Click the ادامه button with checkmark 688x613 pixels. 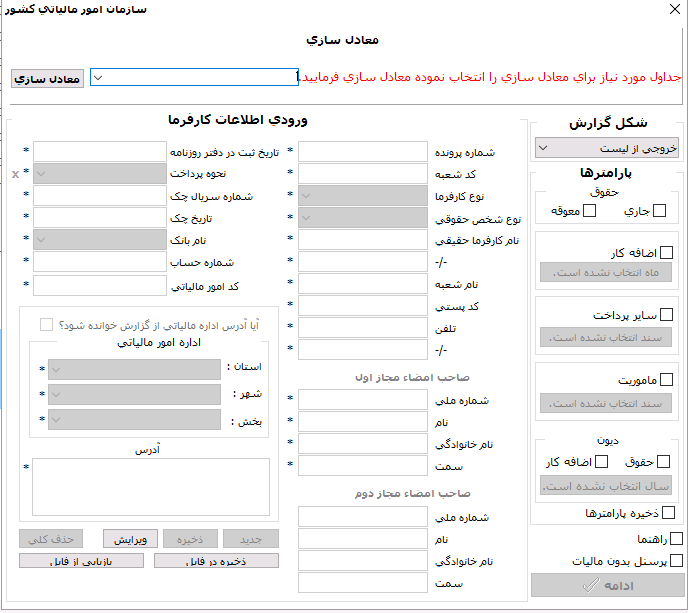607,585
